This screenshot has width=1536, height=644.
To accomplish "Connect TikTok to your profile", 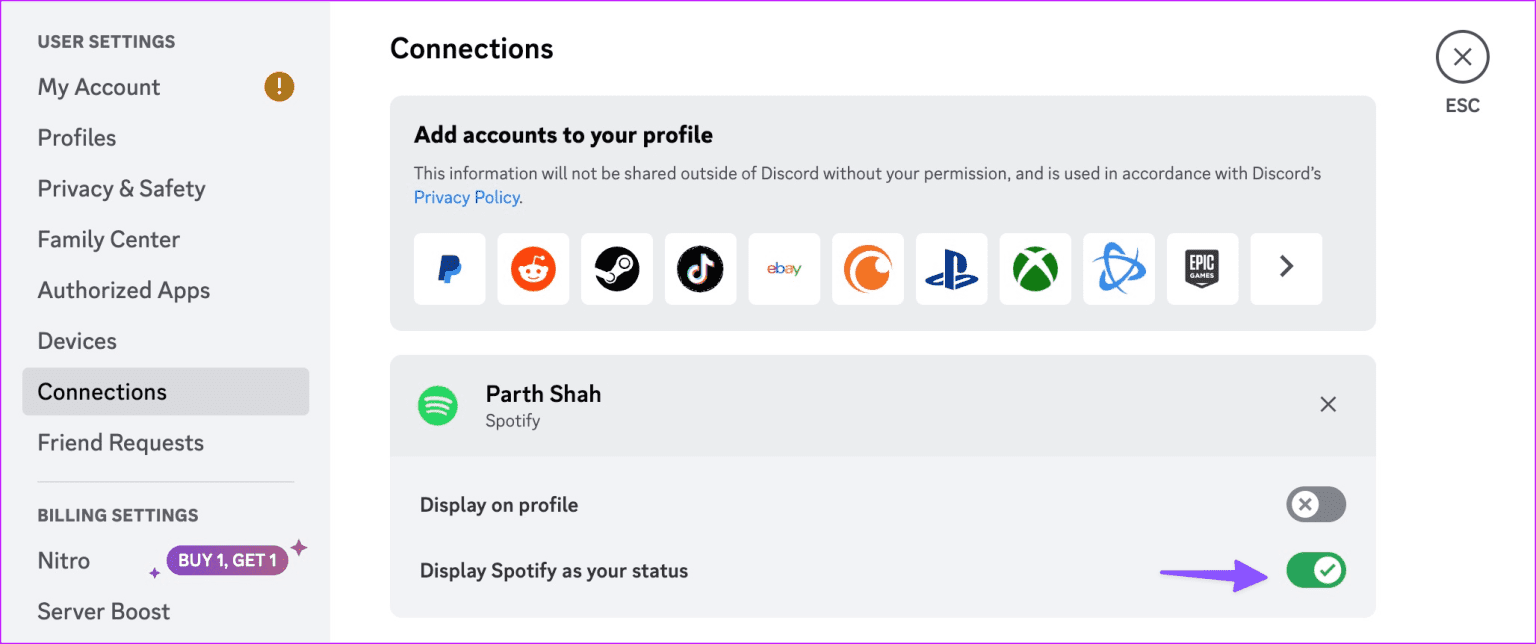I will point(700,269).
